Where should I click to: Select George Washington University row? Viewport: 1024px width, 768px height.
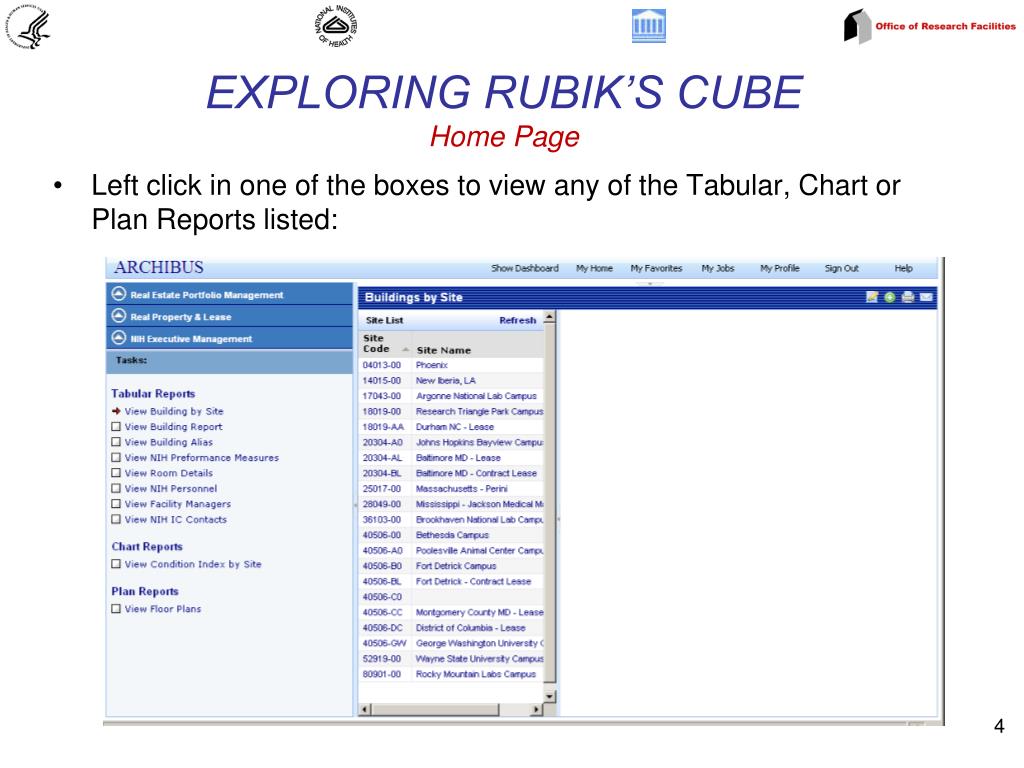[451, 643]
